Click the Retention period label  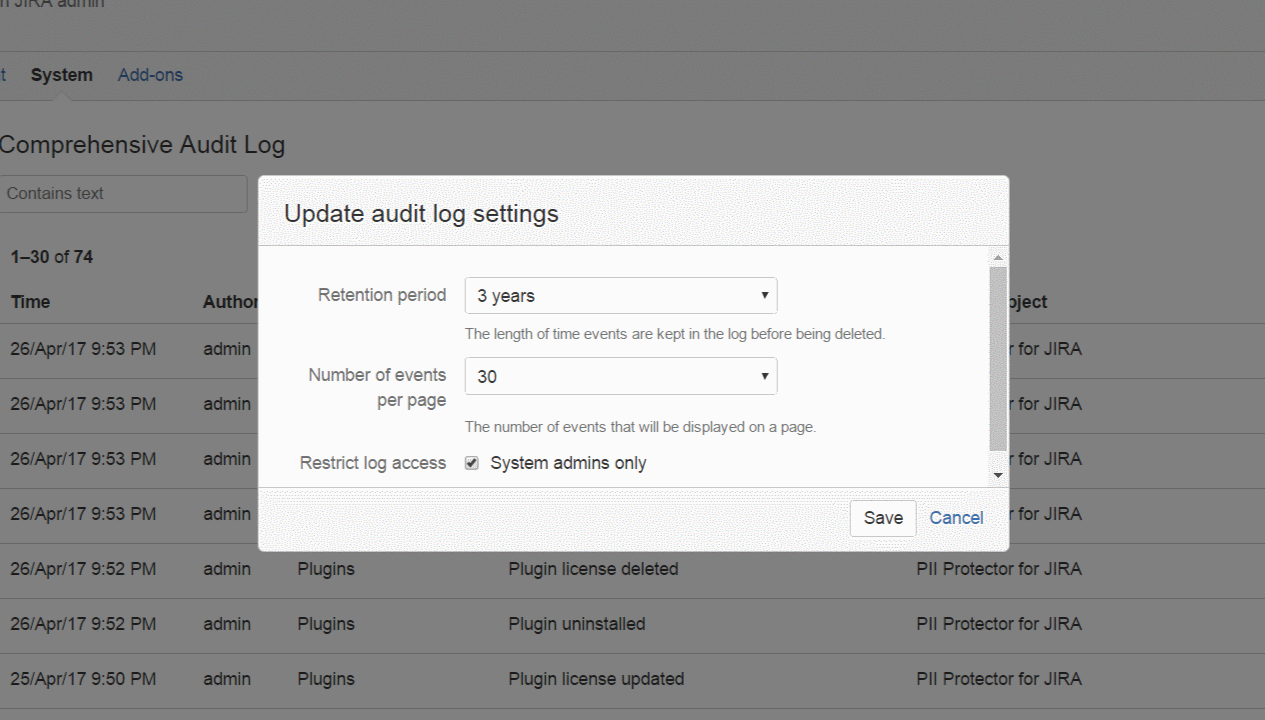click(382, 295)
